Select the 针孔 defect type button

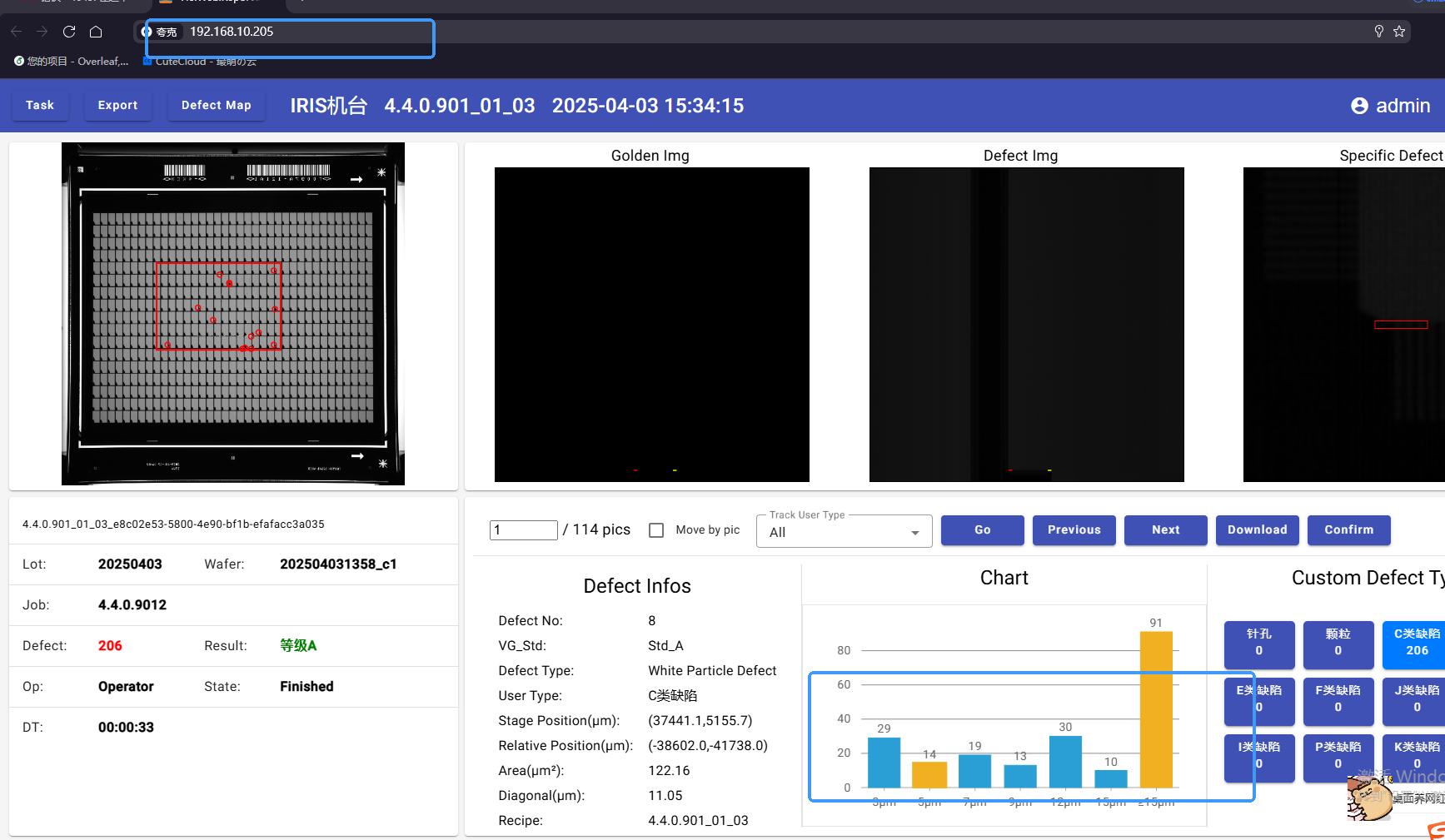point(1259,644)
